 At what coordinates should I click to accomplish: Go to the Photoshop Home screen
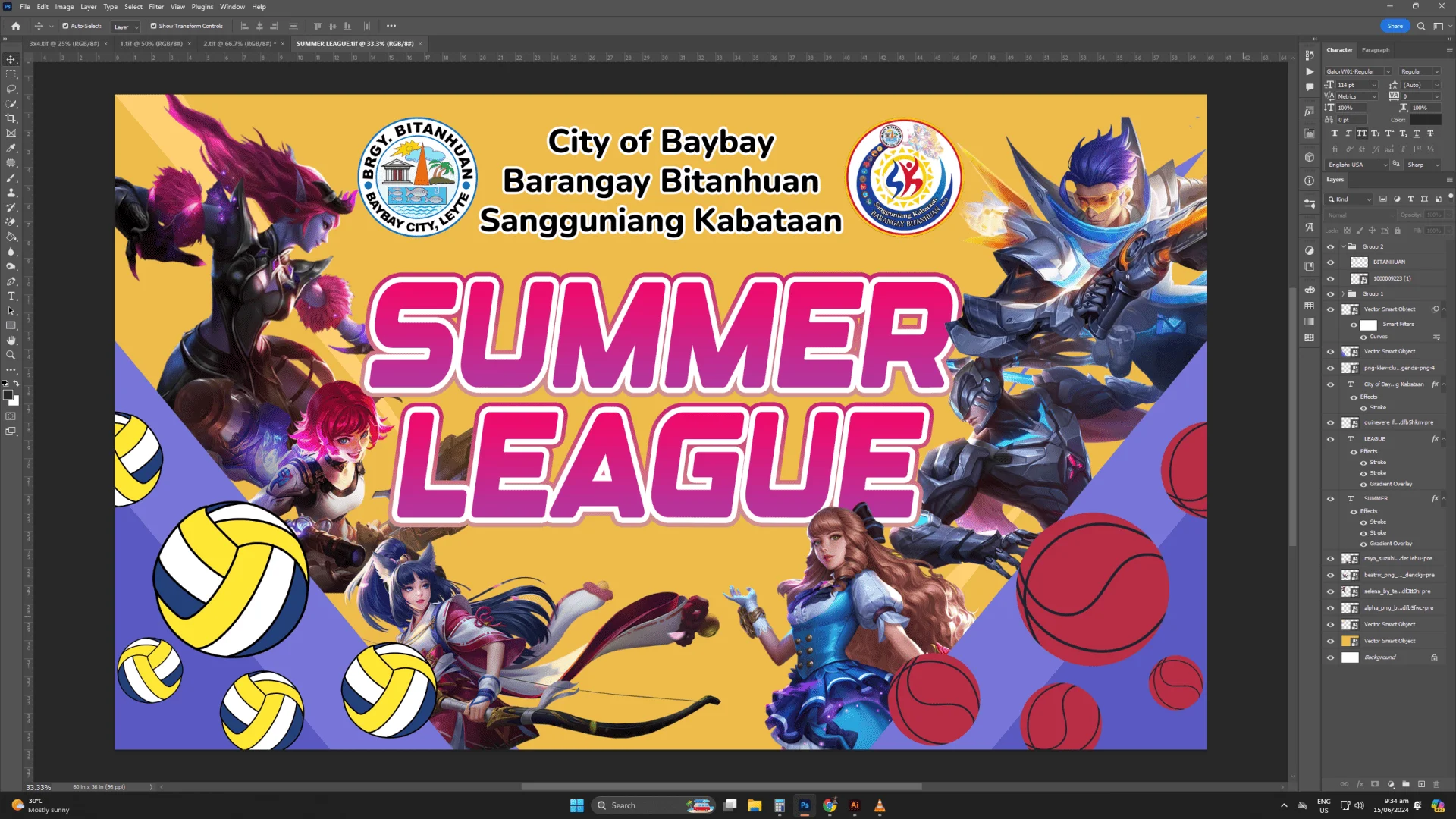tap(15, 26)
